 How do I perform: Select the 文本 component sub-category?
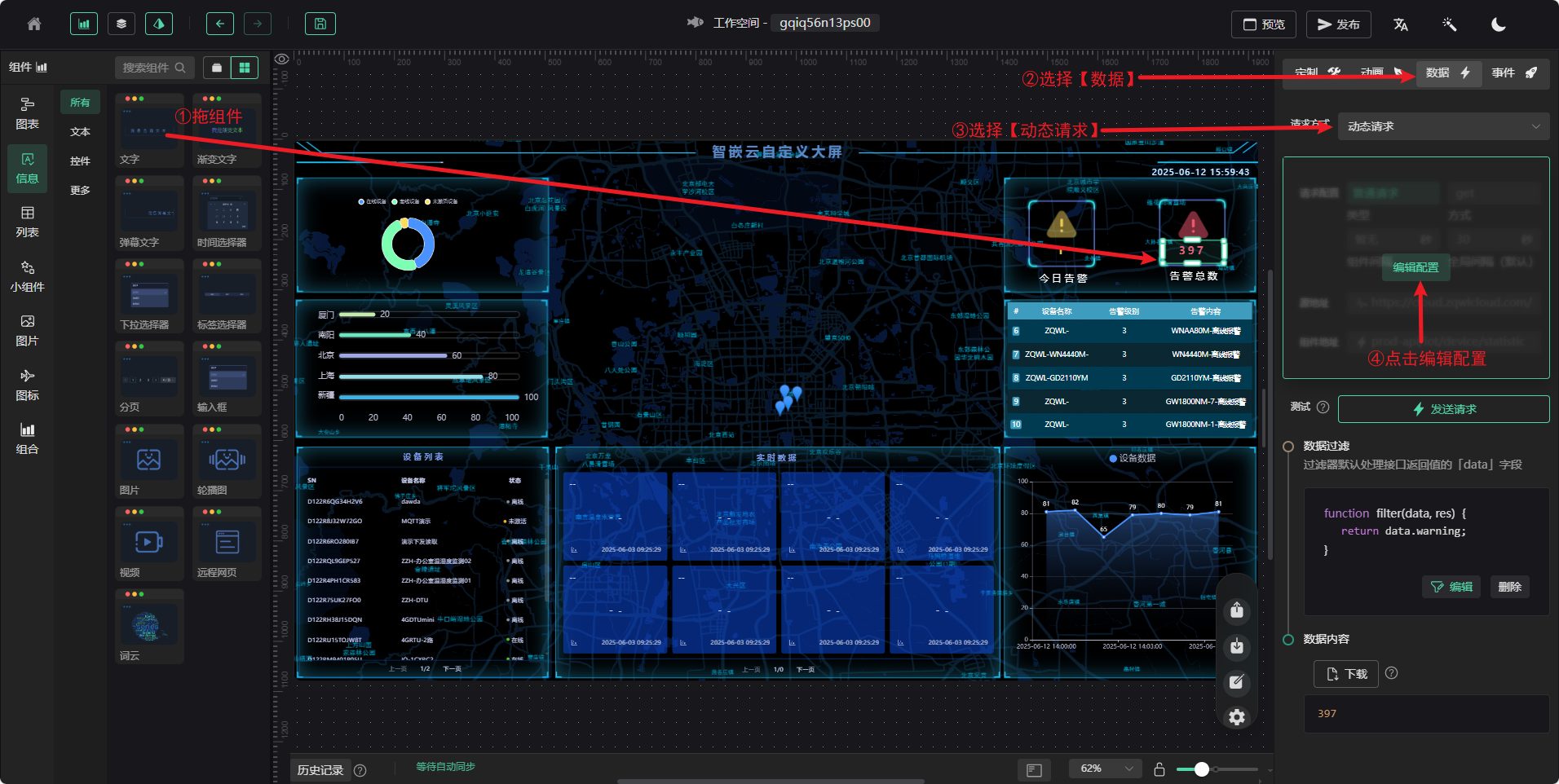[x=80, y=132]
